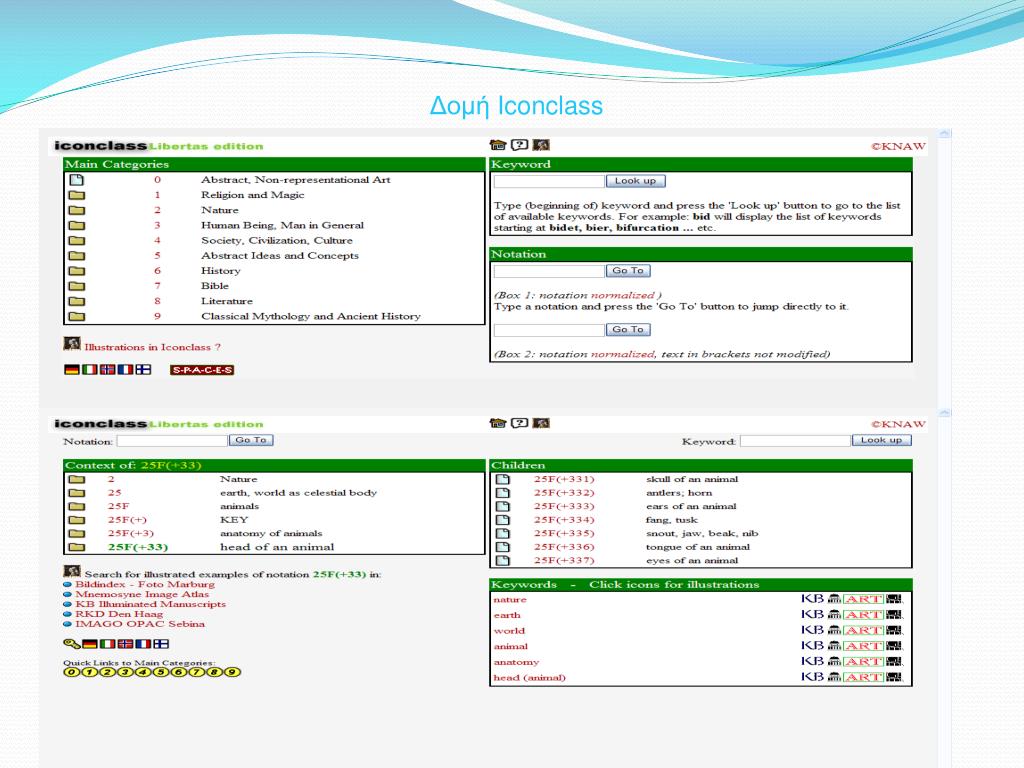The image size is (1024, 768).
Task: Open Abstract Ideas and Concepts category
Action: [x=280, y=255]
